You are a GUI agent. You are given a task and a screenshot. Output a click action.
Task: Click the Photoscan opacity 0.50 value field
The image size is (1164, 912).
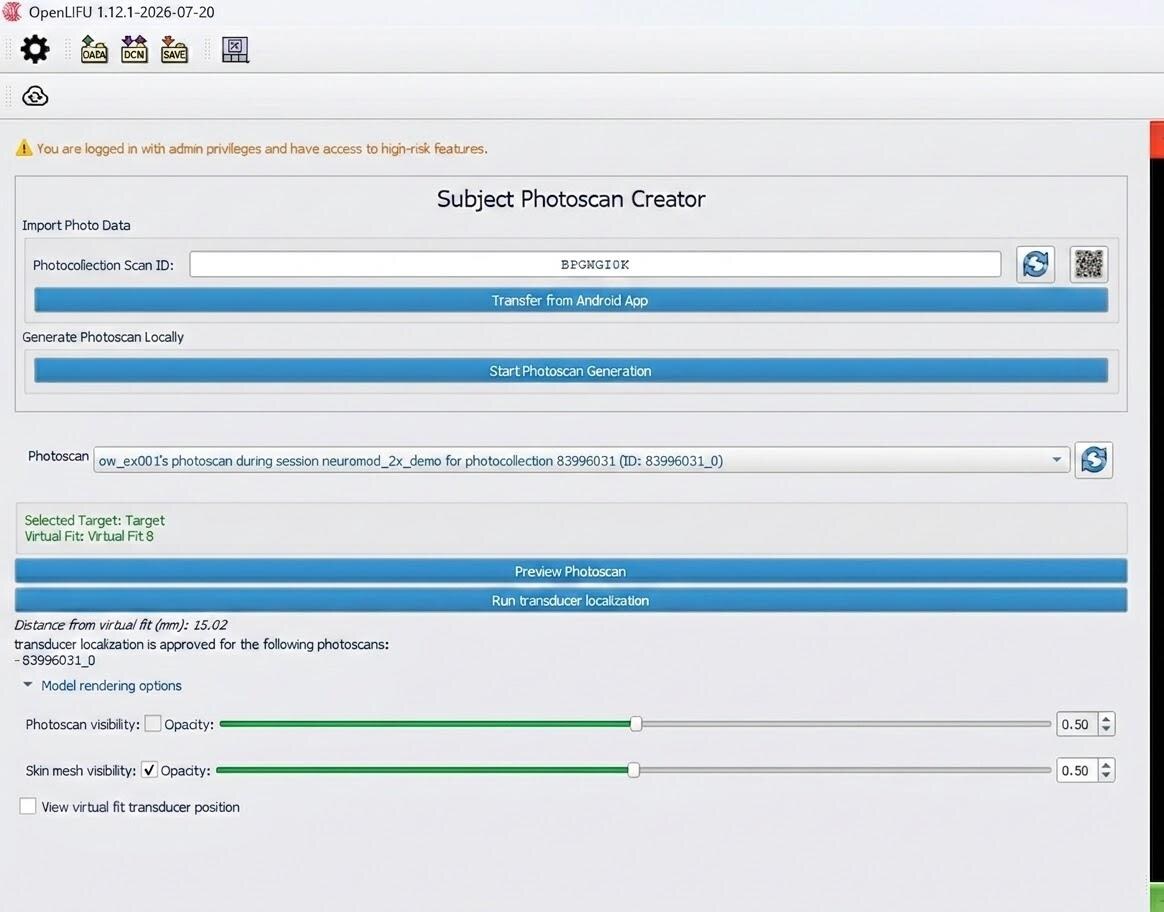[x=1077, y=724]
